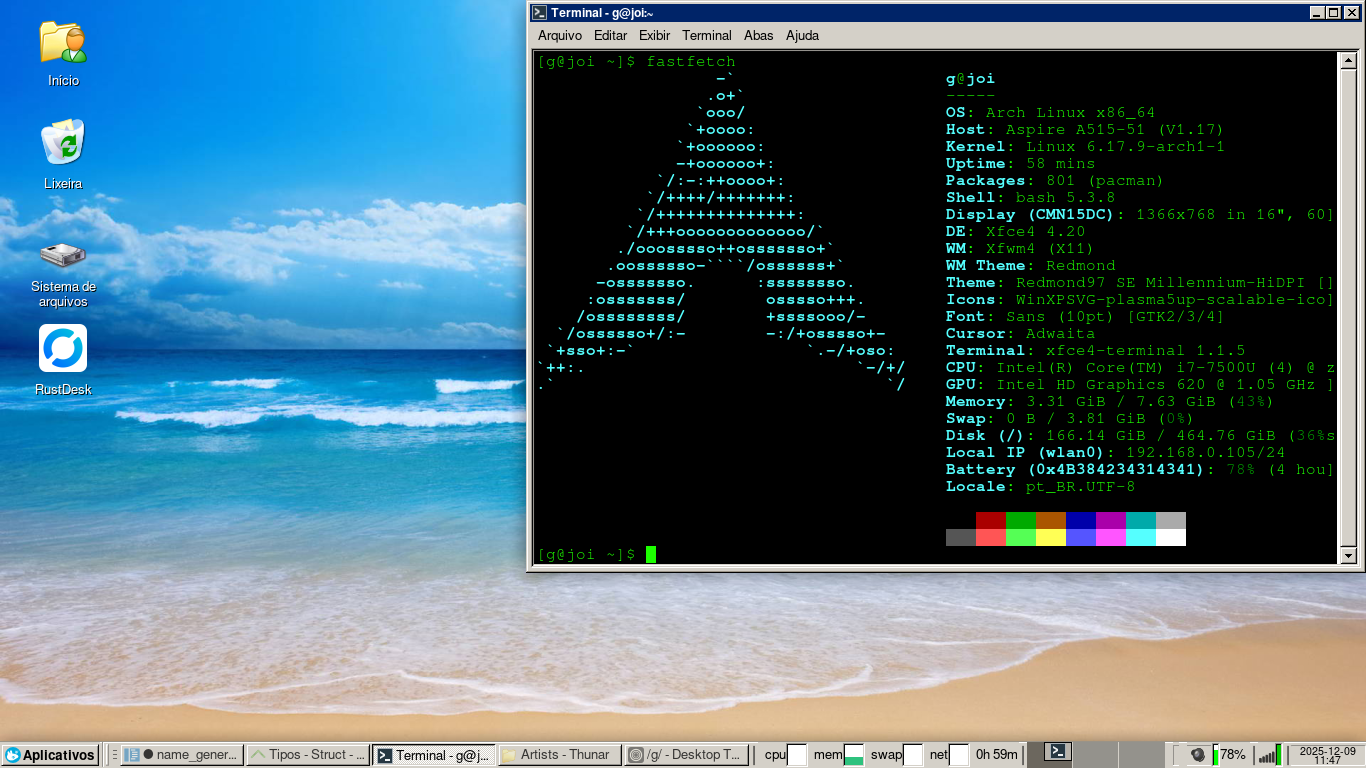
Task: Click the net load monitor in the panel
Action: [x=959, y=755]
